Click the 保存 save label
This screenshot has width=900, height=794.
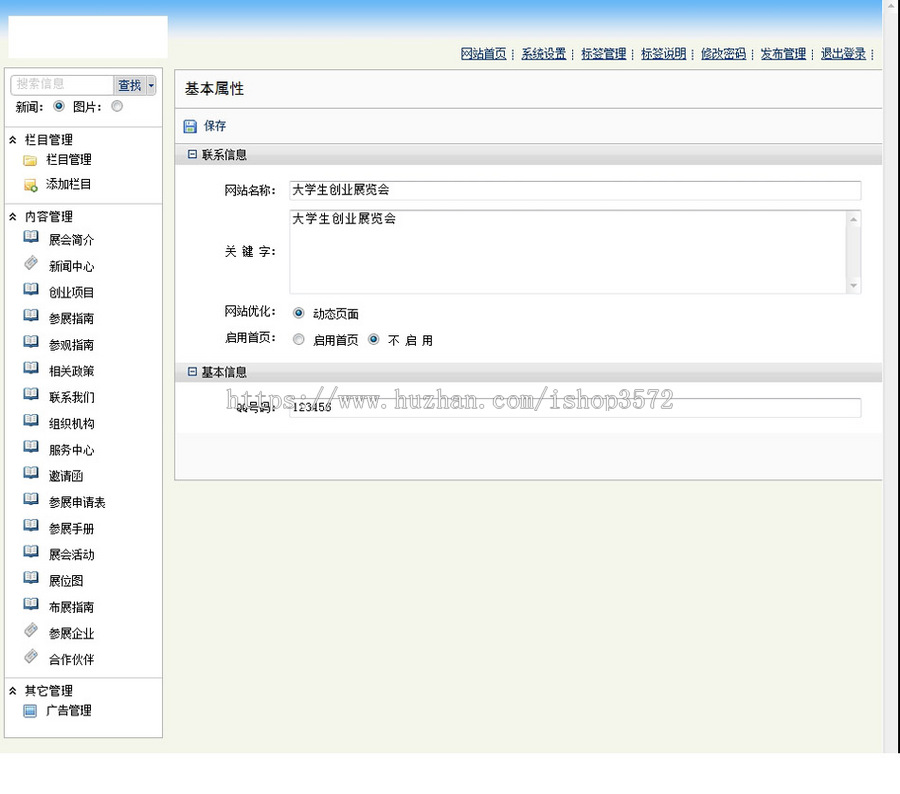[215, 126]
